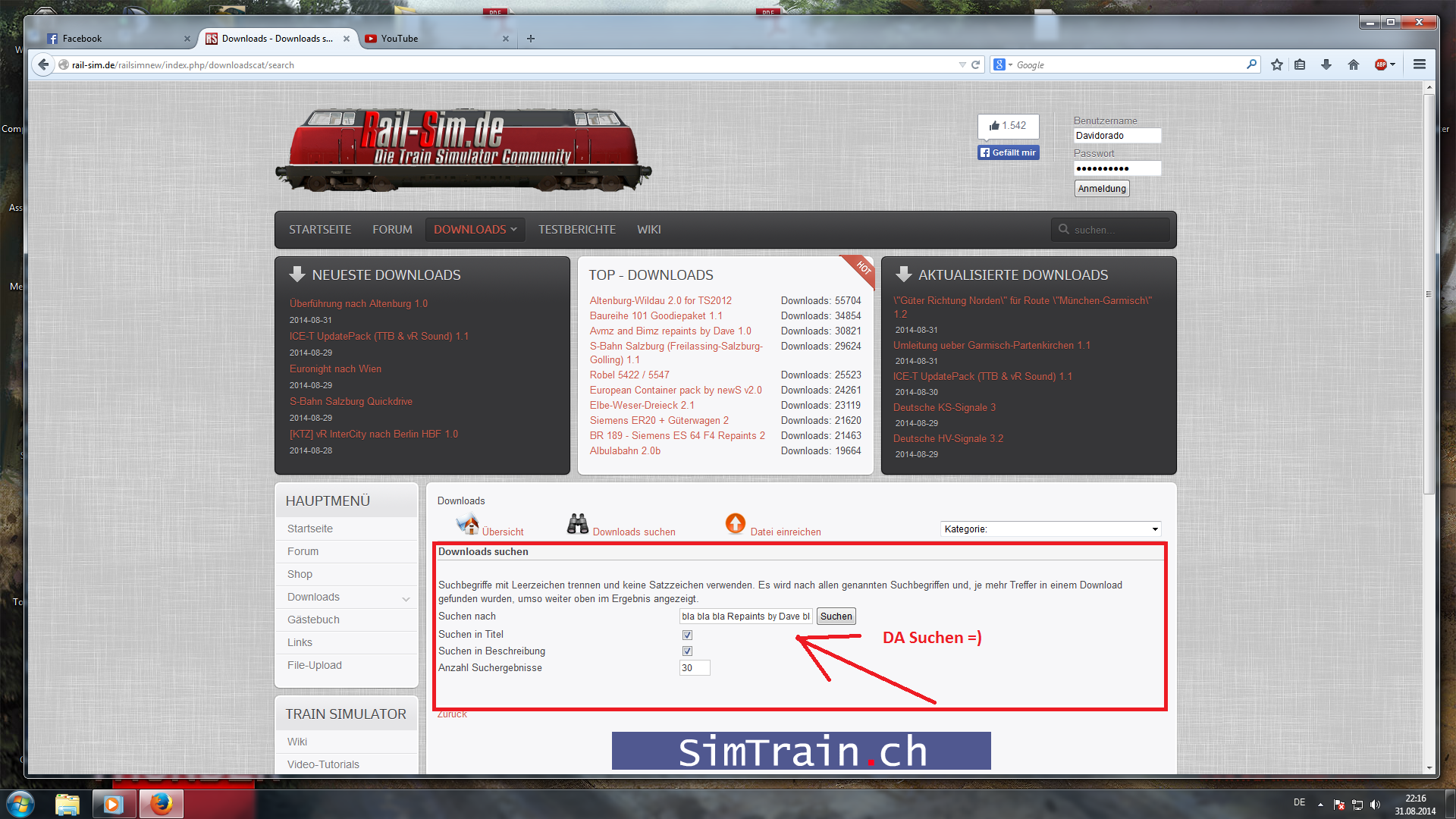Open a new tab with the plus icon
Viewport: 1456px width, 819px height.
click(x=531, y=39)
